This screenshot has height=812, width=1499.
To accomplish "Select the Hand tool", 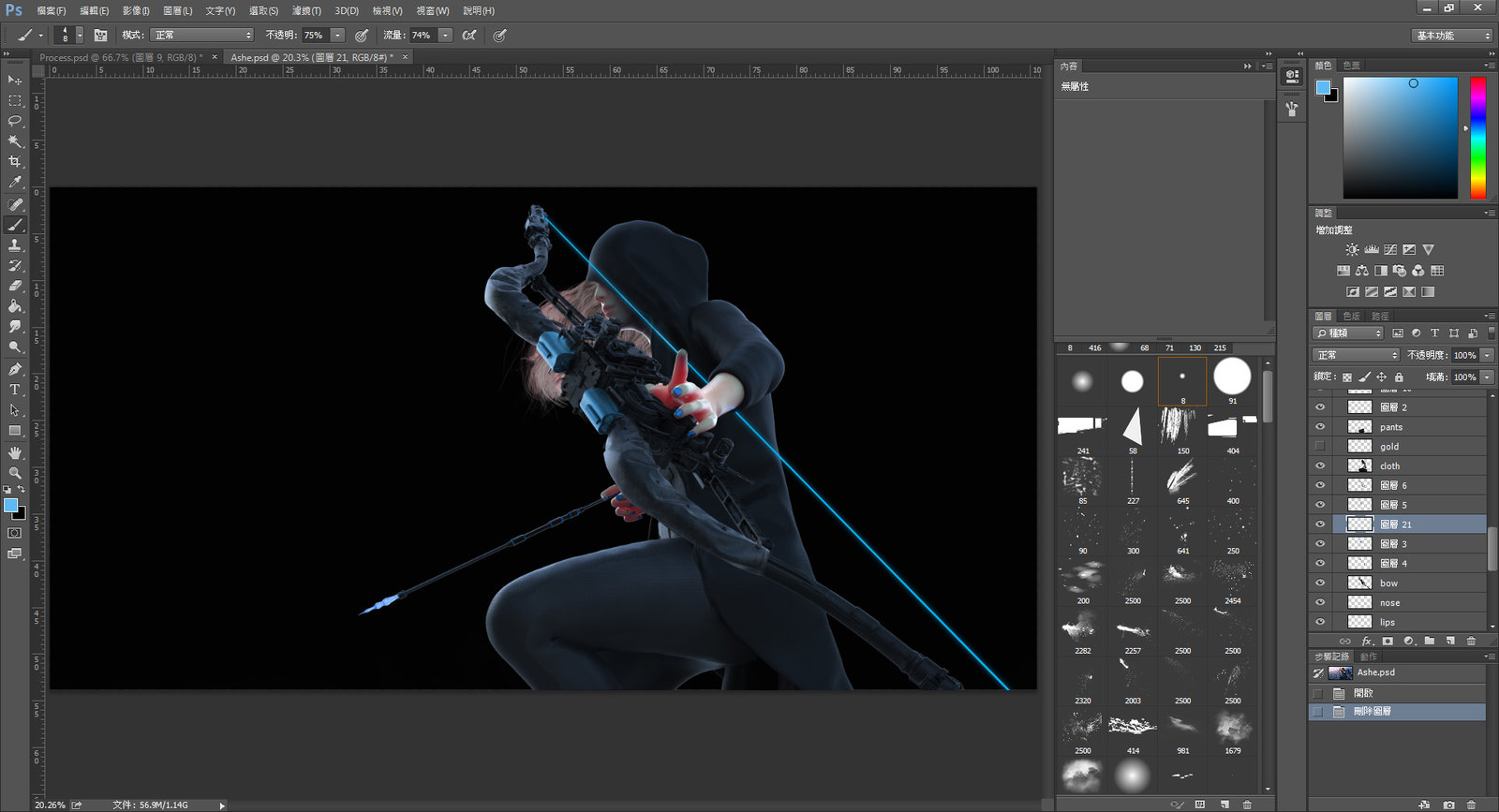I will click(15, 452).
